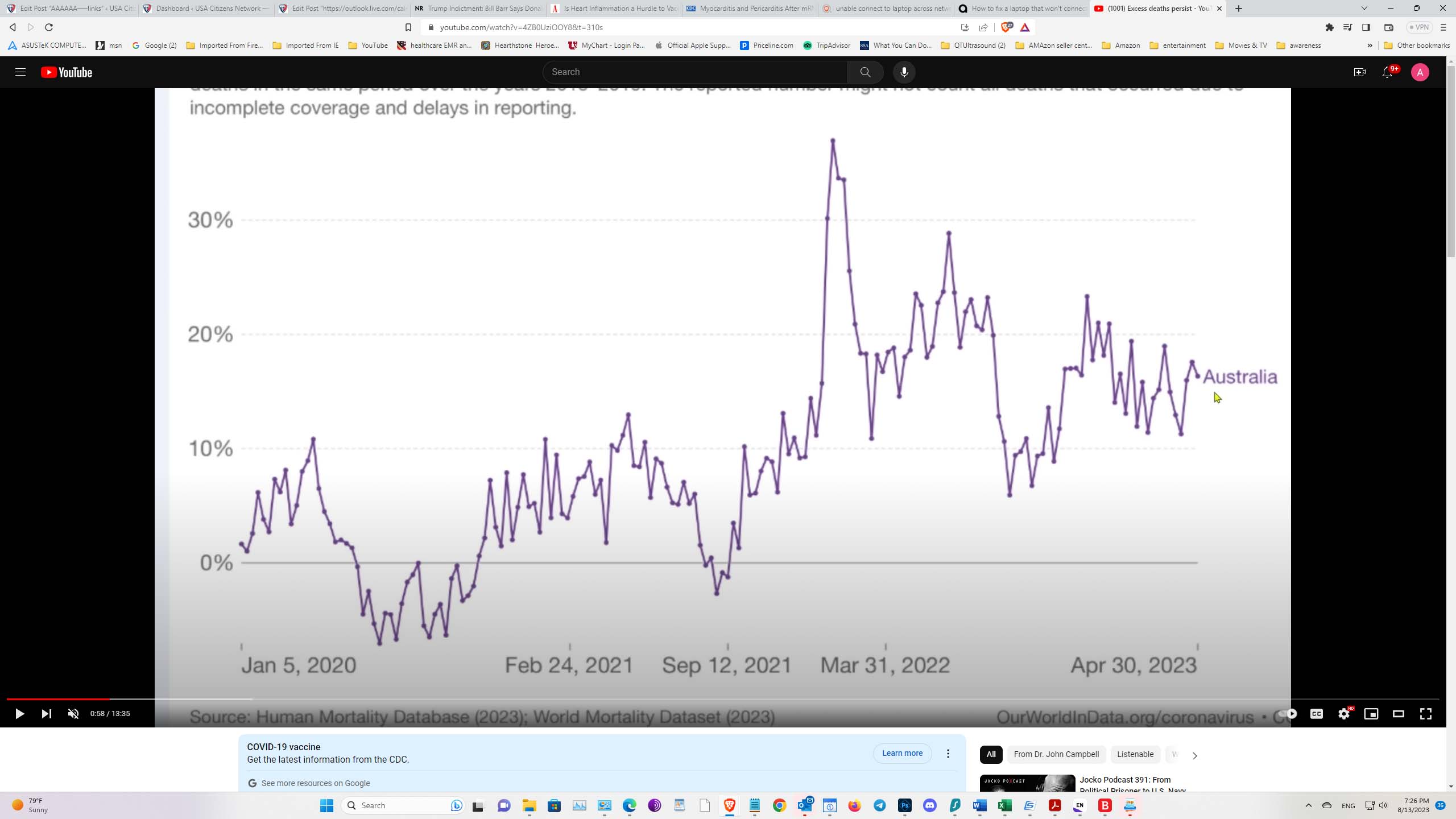Show next filter chips arrow
This screenshot has width=1456, height=819.
tap(1194, 755)
